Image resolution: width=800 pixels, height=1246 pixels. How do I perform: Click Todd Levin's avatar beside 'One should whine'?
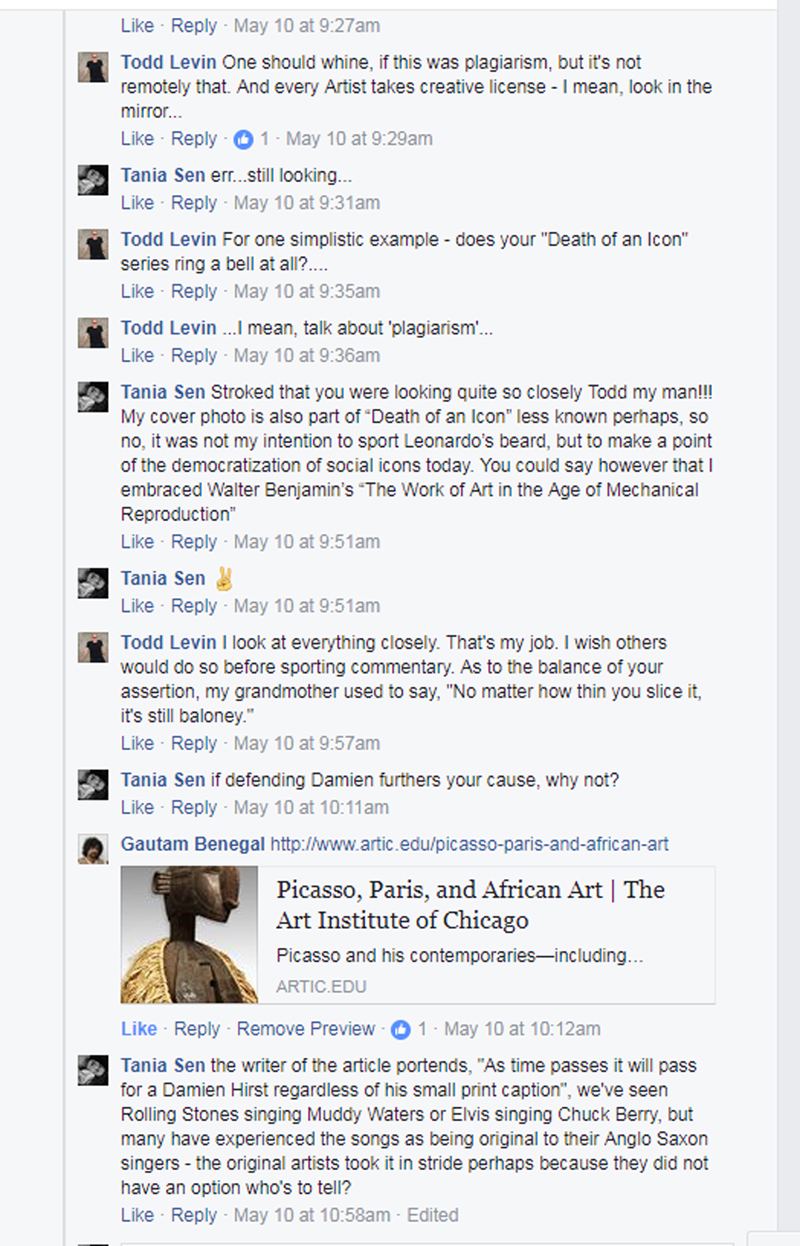tap(93, 68)
